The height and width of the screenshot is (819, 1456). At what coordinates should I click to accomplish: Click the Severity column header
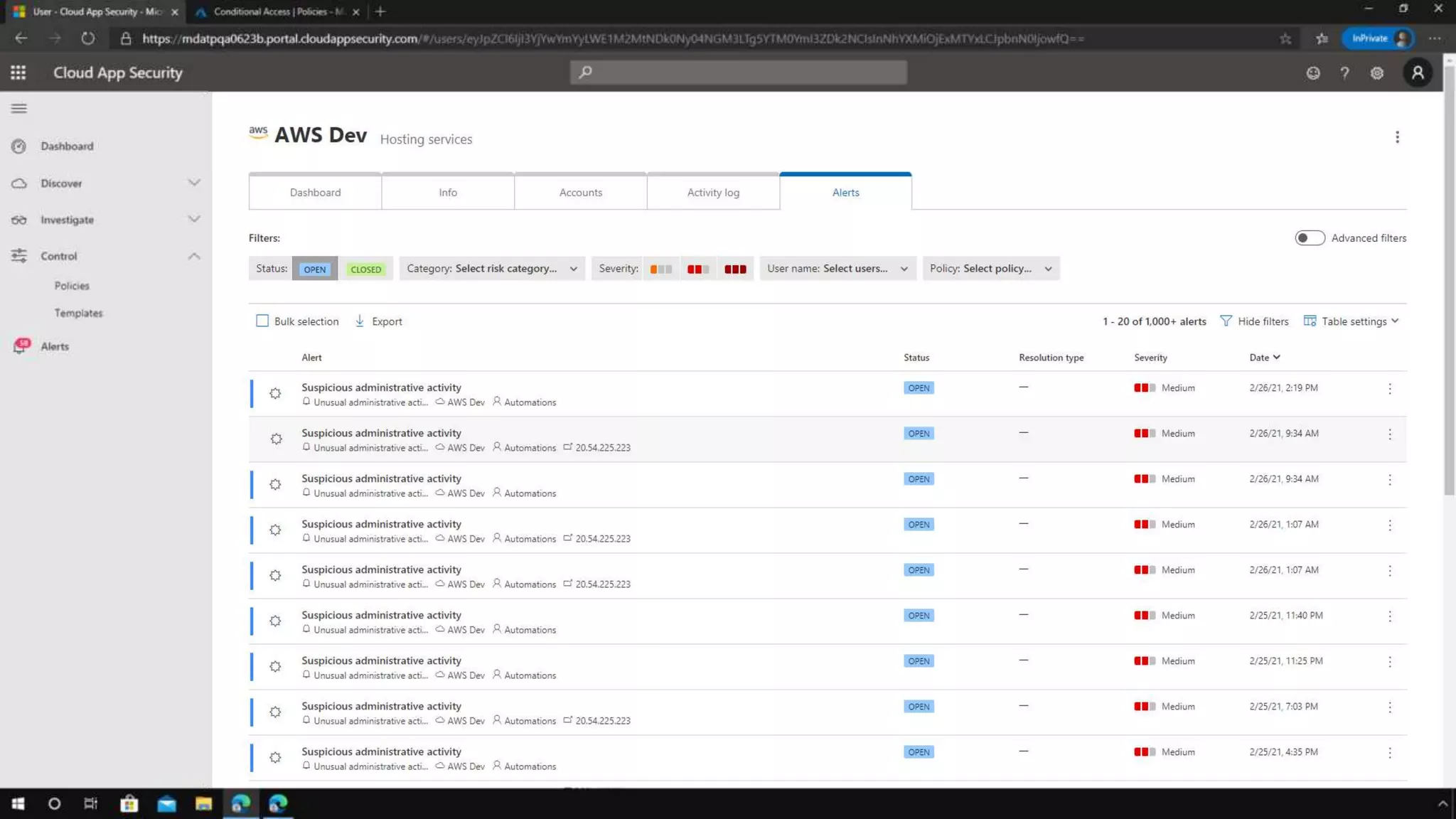click(x=1150, y=358)
